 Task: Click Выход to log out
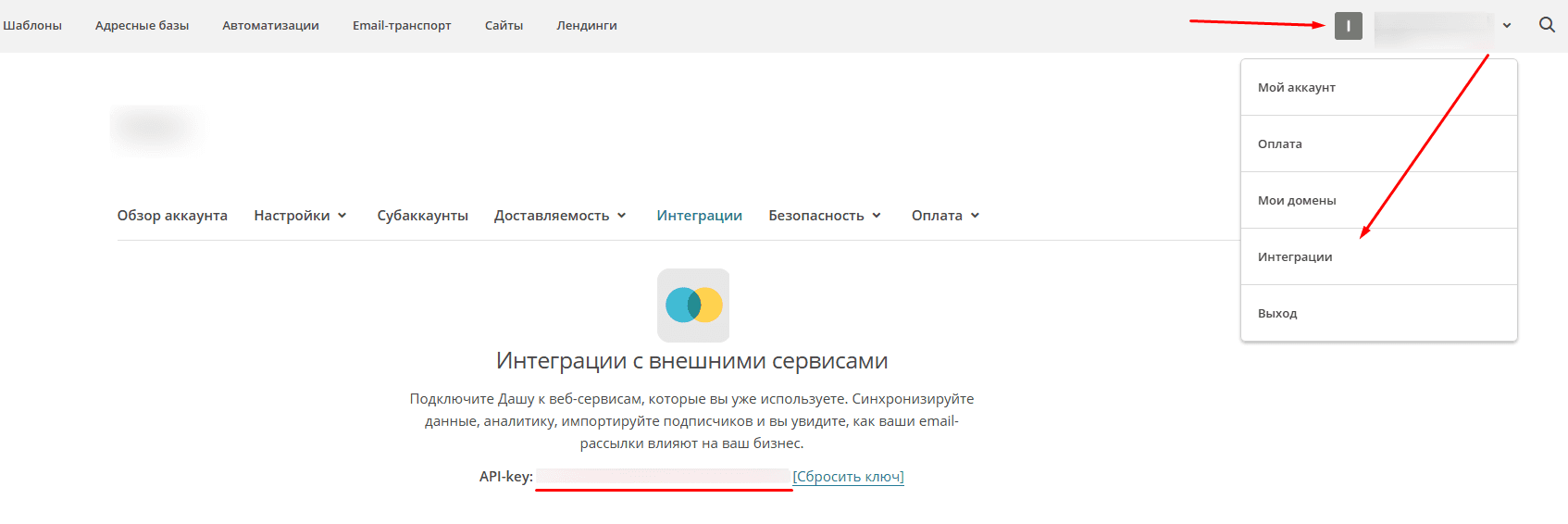[1276, 314]
